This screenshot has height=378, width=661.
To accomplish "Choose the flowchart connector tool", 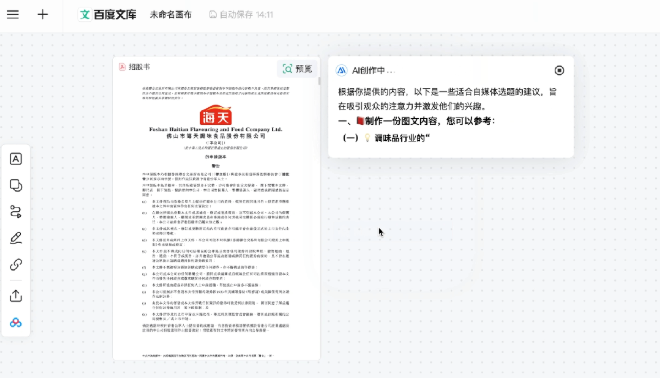I will point(16,212).
